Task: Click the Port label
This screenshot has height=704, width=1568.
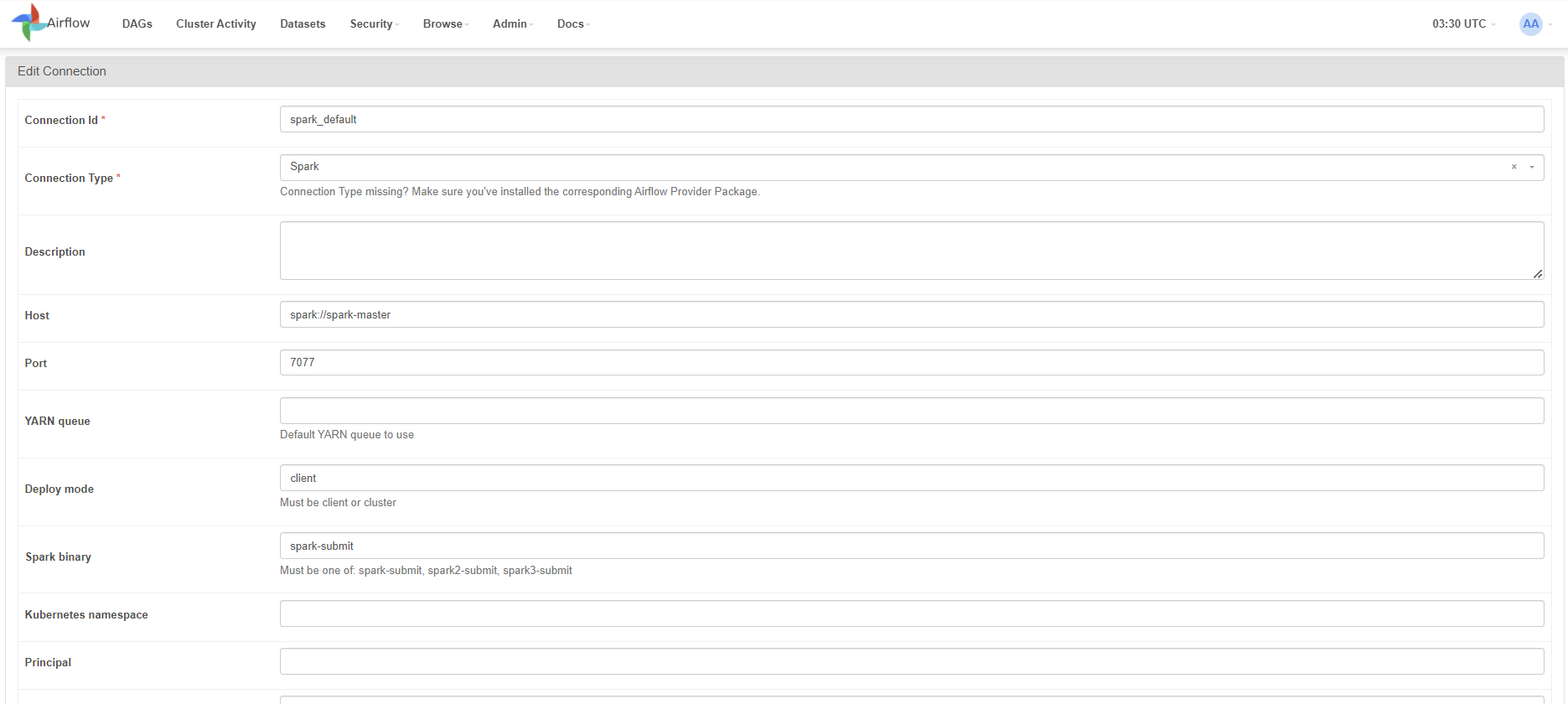Action: tap(36, 363)
